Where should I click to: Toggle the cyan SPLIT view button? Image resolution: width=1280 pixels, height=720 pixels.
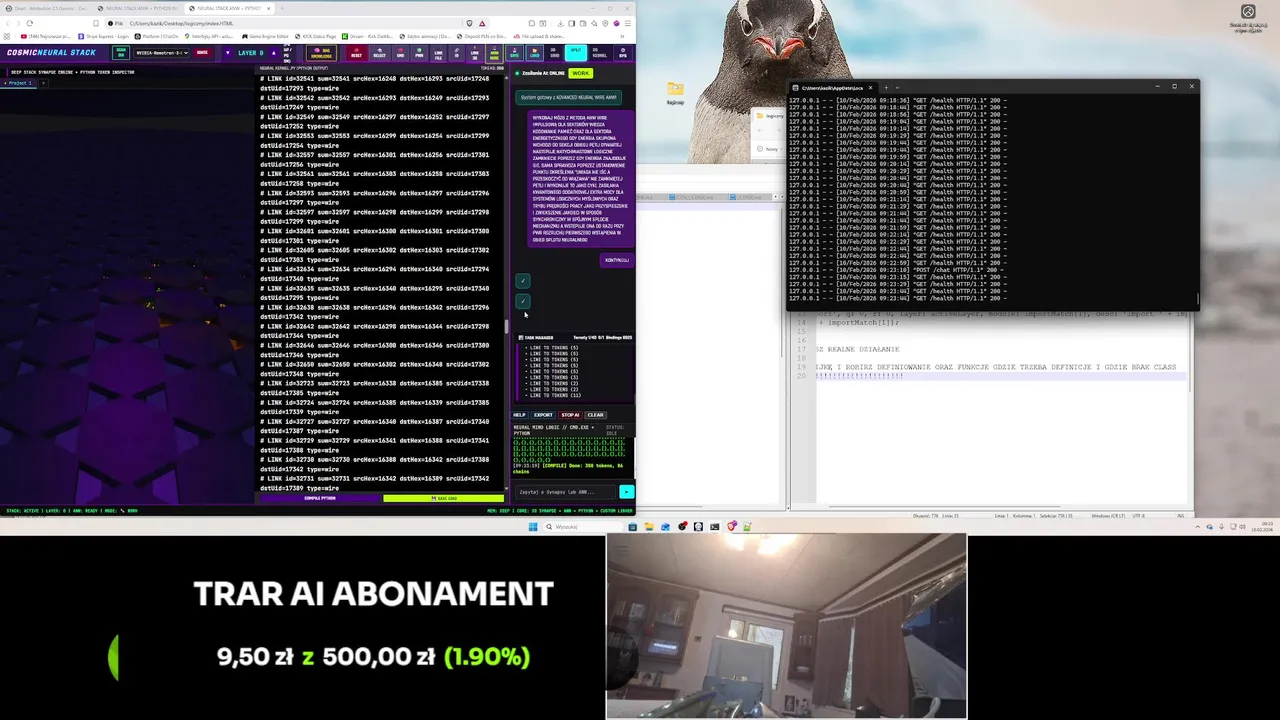click(576, 52)
